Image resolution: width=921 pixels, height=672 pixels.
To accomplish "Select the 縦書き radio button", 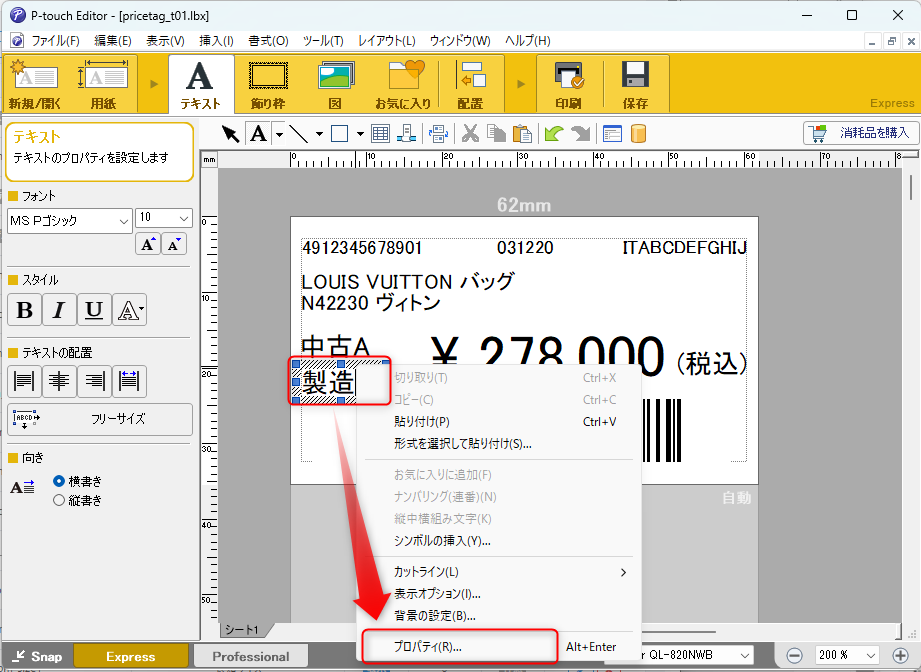I will [59, 500].
